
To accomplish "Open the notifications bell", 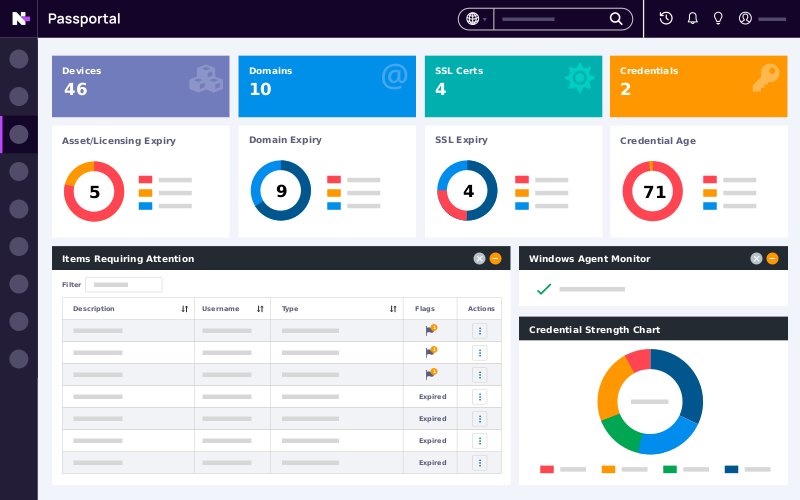I will [x=692, y=18].
